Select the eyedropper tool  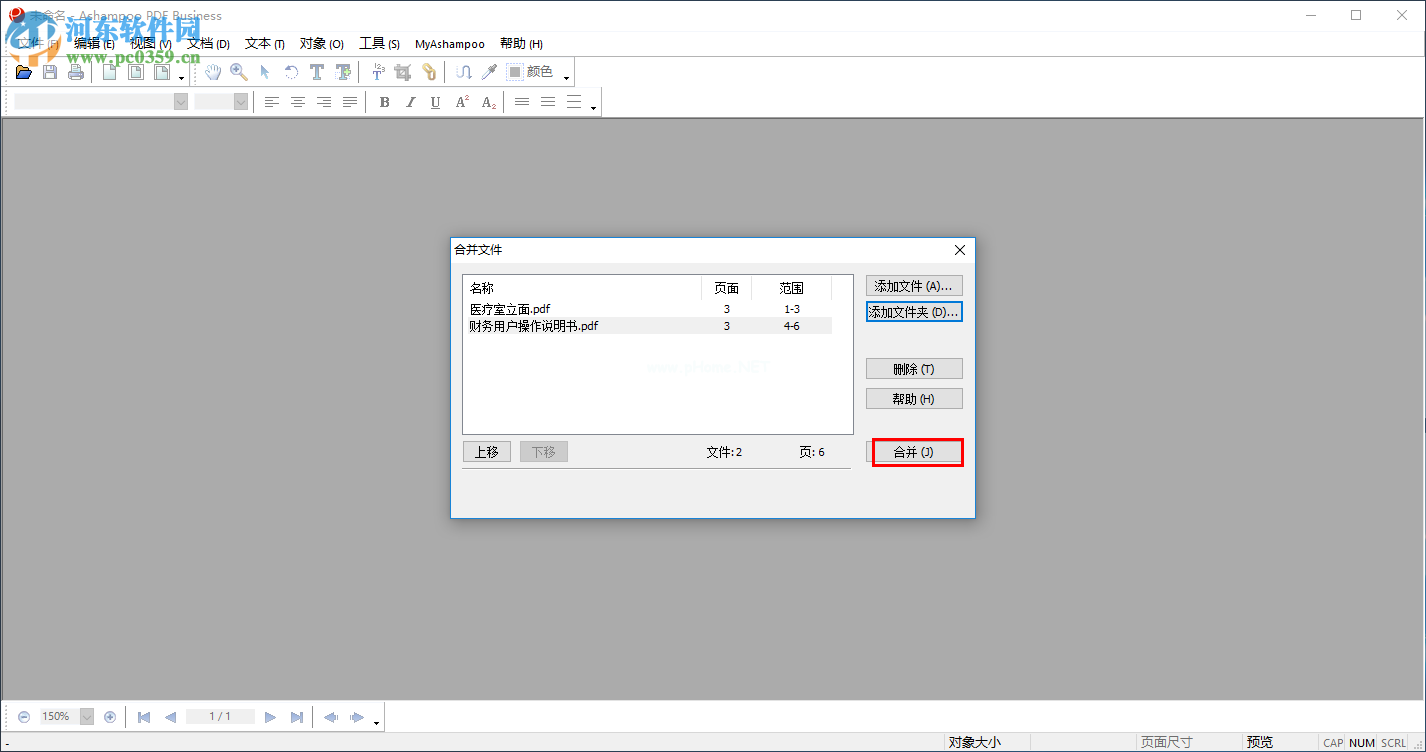pos(489,72)
